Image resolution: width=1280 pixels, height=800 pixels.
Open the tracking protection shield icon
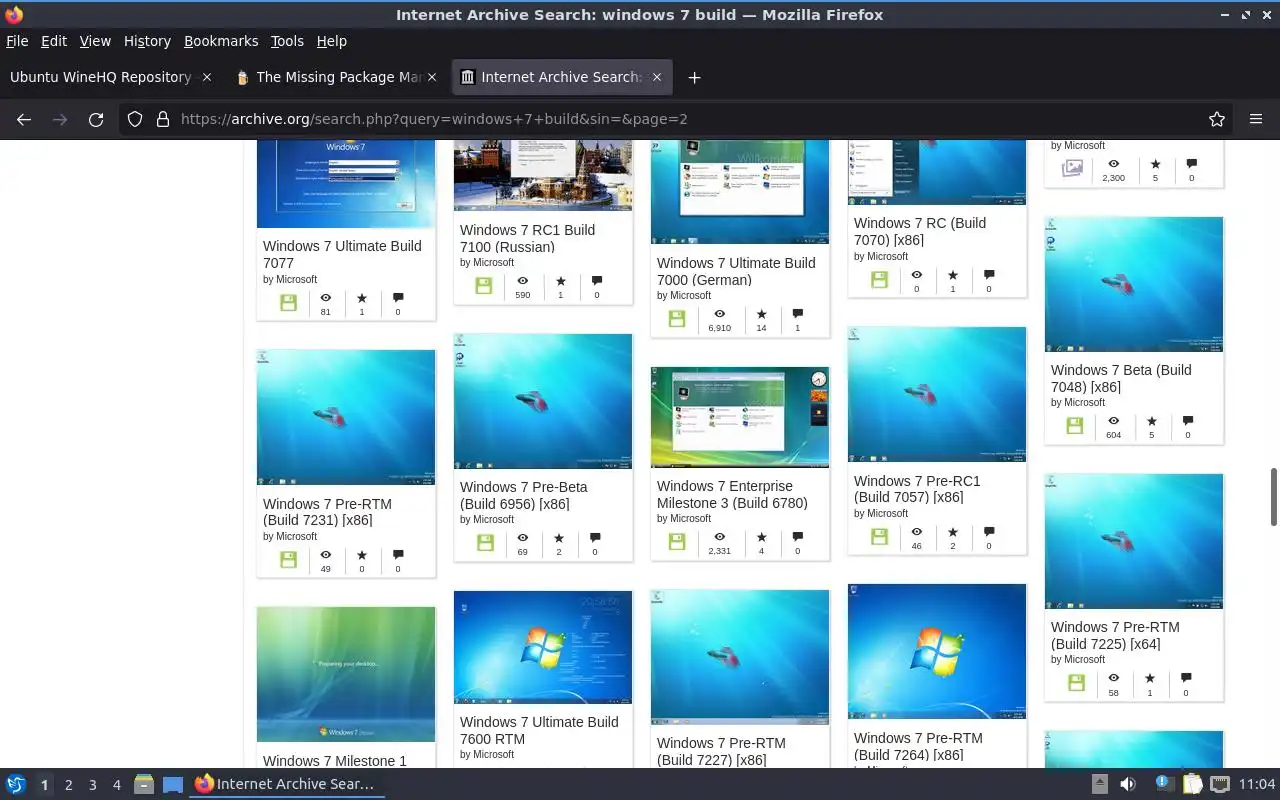coord(135,119)
